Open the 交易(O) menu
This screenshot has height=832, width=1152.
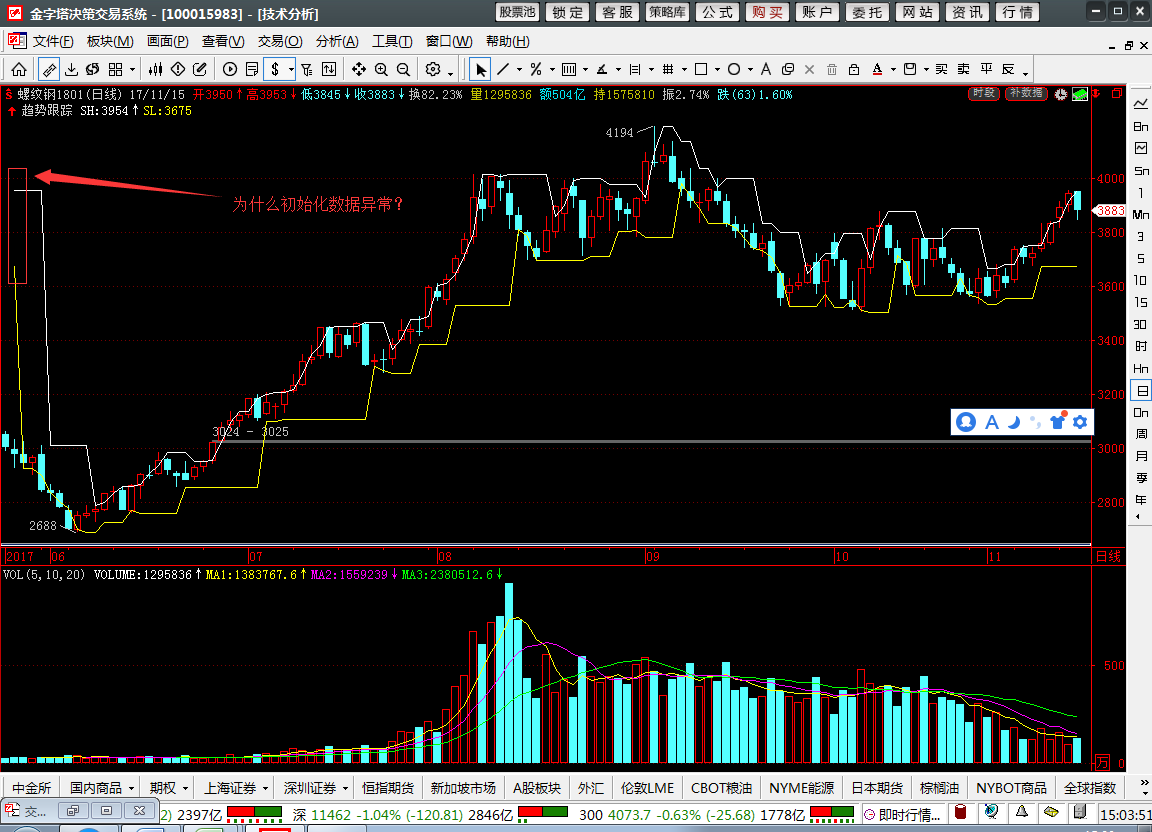coord(280,41)
